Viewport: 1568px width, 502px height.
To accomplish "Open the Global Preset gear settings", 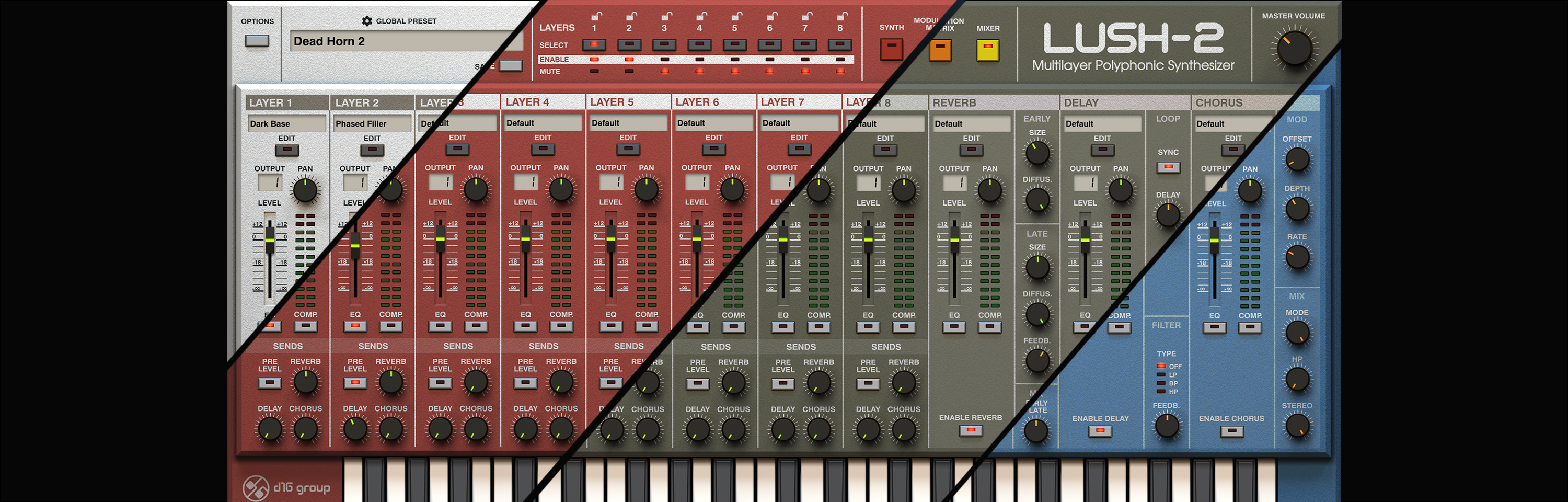I will (367, 21).
